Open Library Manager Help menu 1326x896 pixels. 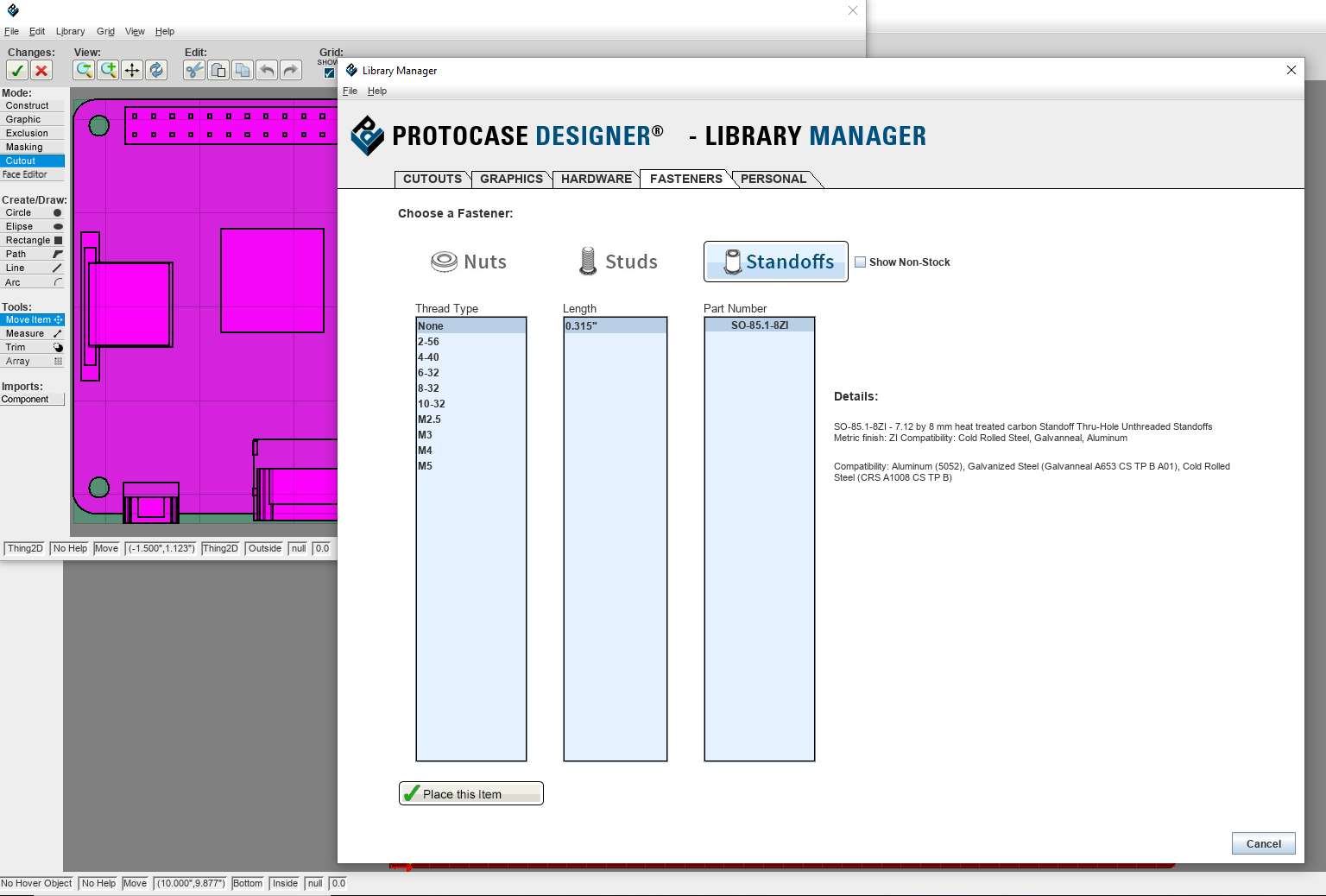[x=377, y=91]
